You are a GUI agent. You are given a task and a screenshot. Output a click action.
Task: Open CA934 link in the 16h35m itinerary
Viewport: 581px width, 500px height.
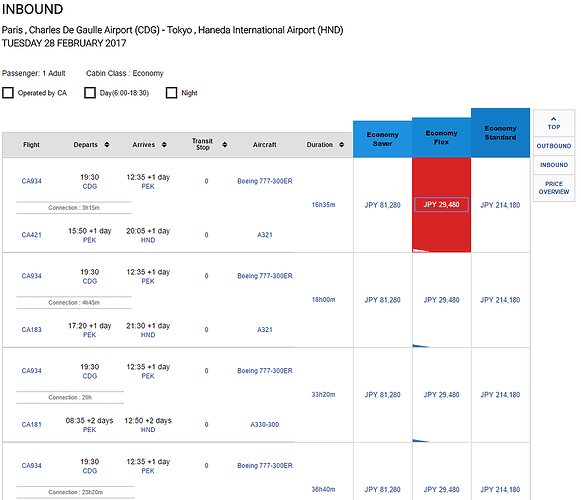coord(31,181)
